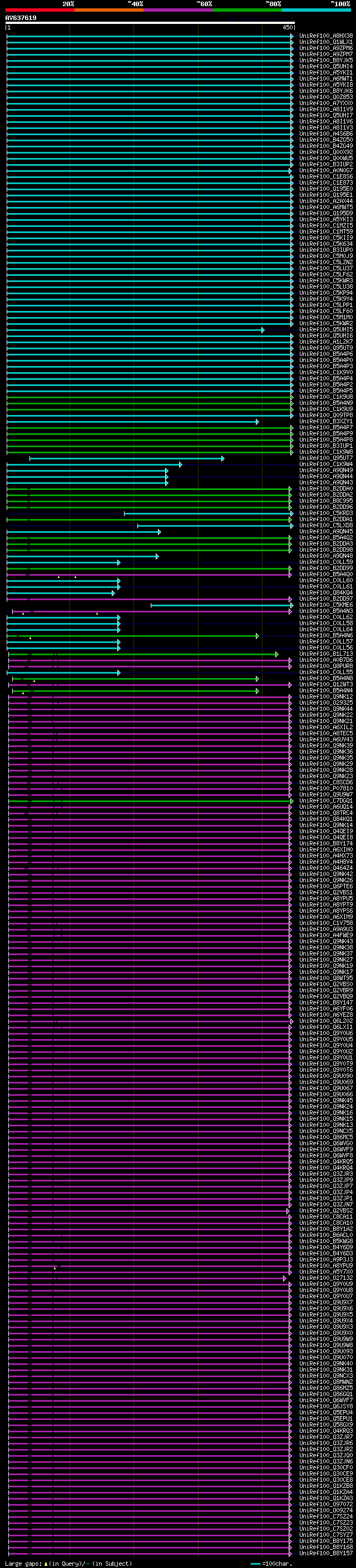Image resolution: width=356 pixels, height=1568 pixels.
Task: Open the UniRef100_A7YXX0 hit label
Action: tap(325, 103)
